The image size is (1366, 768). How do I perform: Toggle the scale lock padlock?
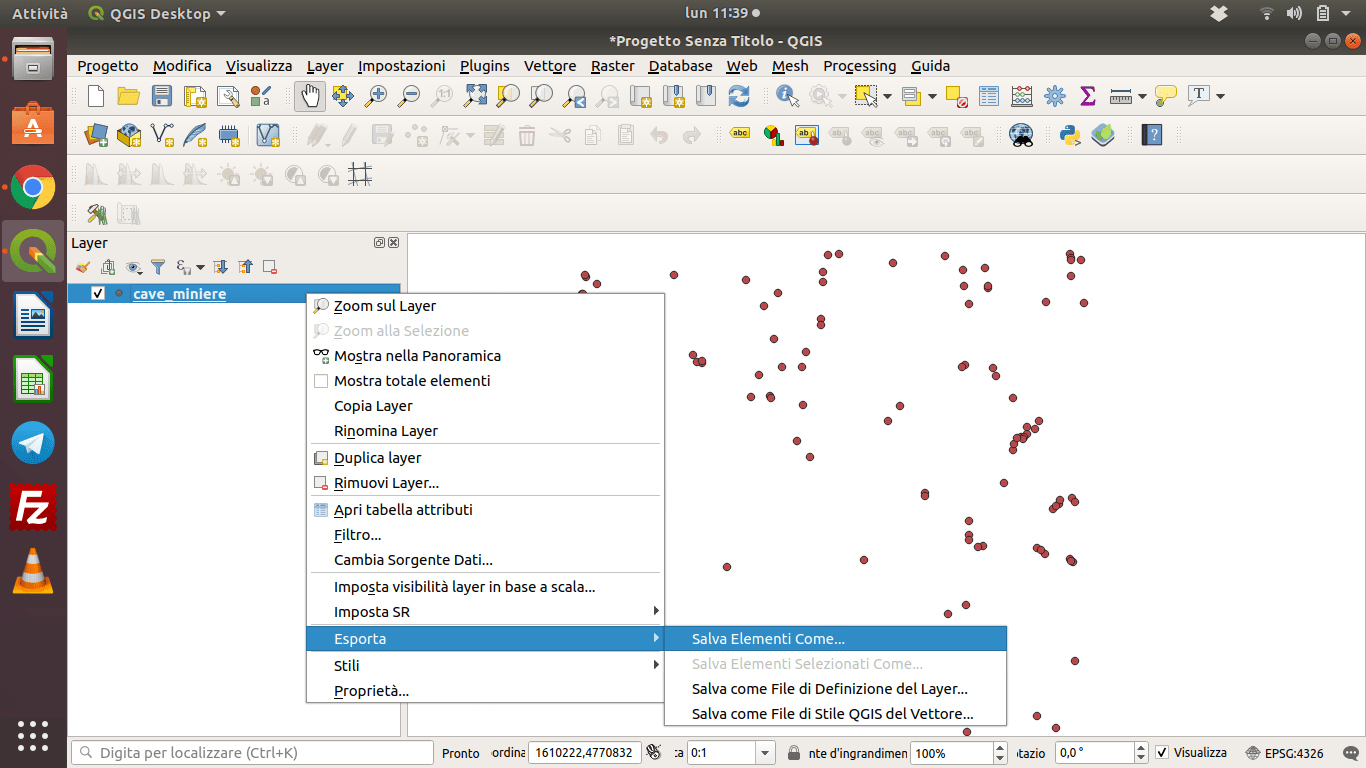(x=793, y=753)
